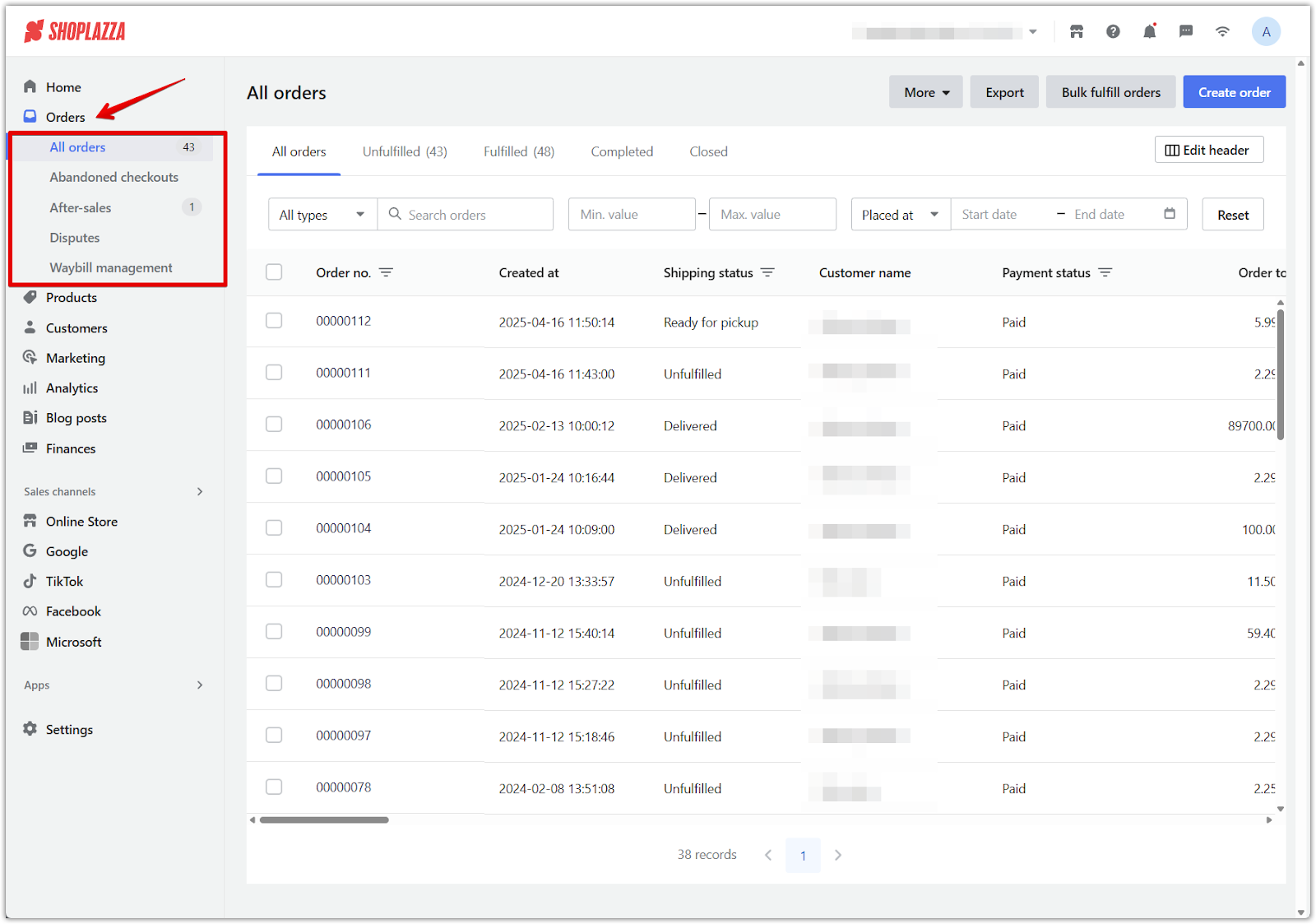Image resolution: width=1316 pixels, height=924 pixels.
Task: Click the Settings gear icon
Action: click(30, 729)
